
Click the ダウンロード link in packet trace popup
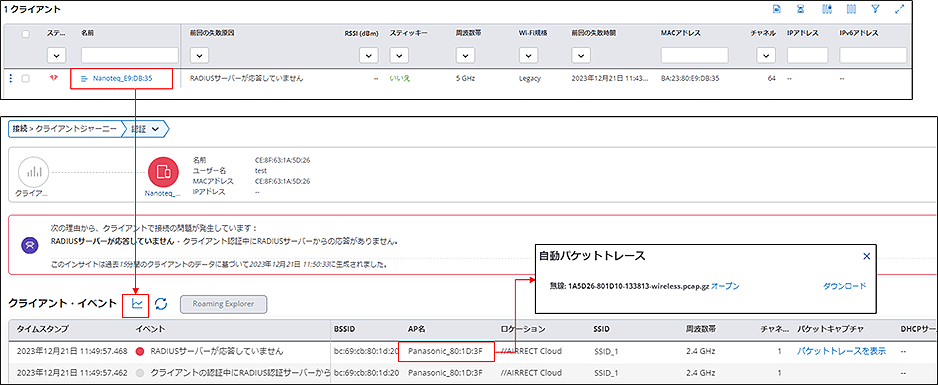click(x=845, y=286)
